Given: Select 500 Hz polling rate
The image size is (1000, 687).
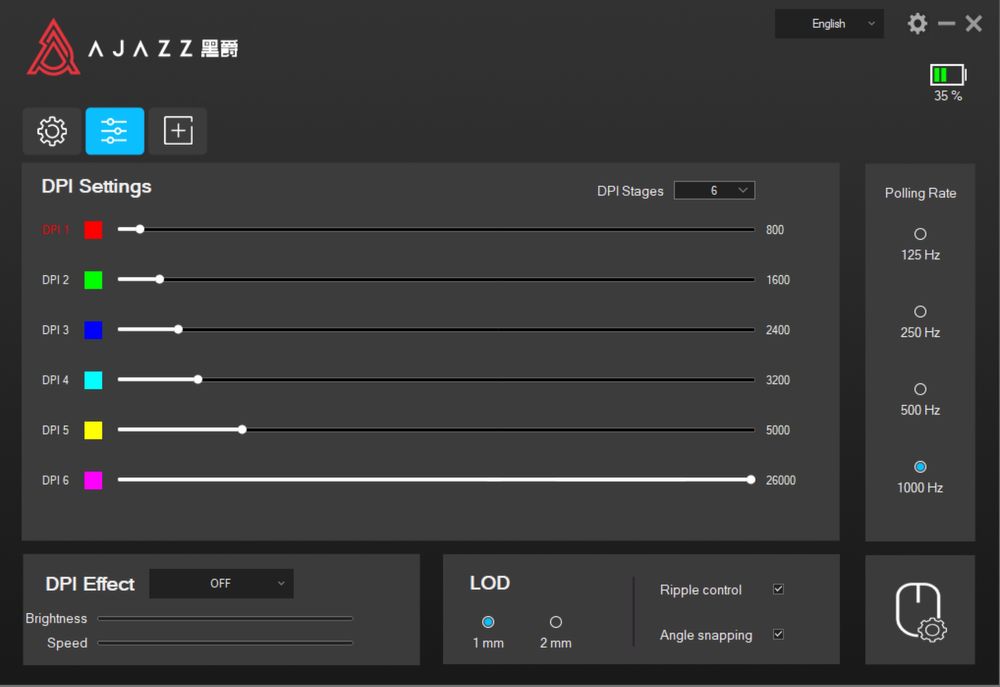Looking at the screenshot, I should pyautogui.click(x=920, y=389).
